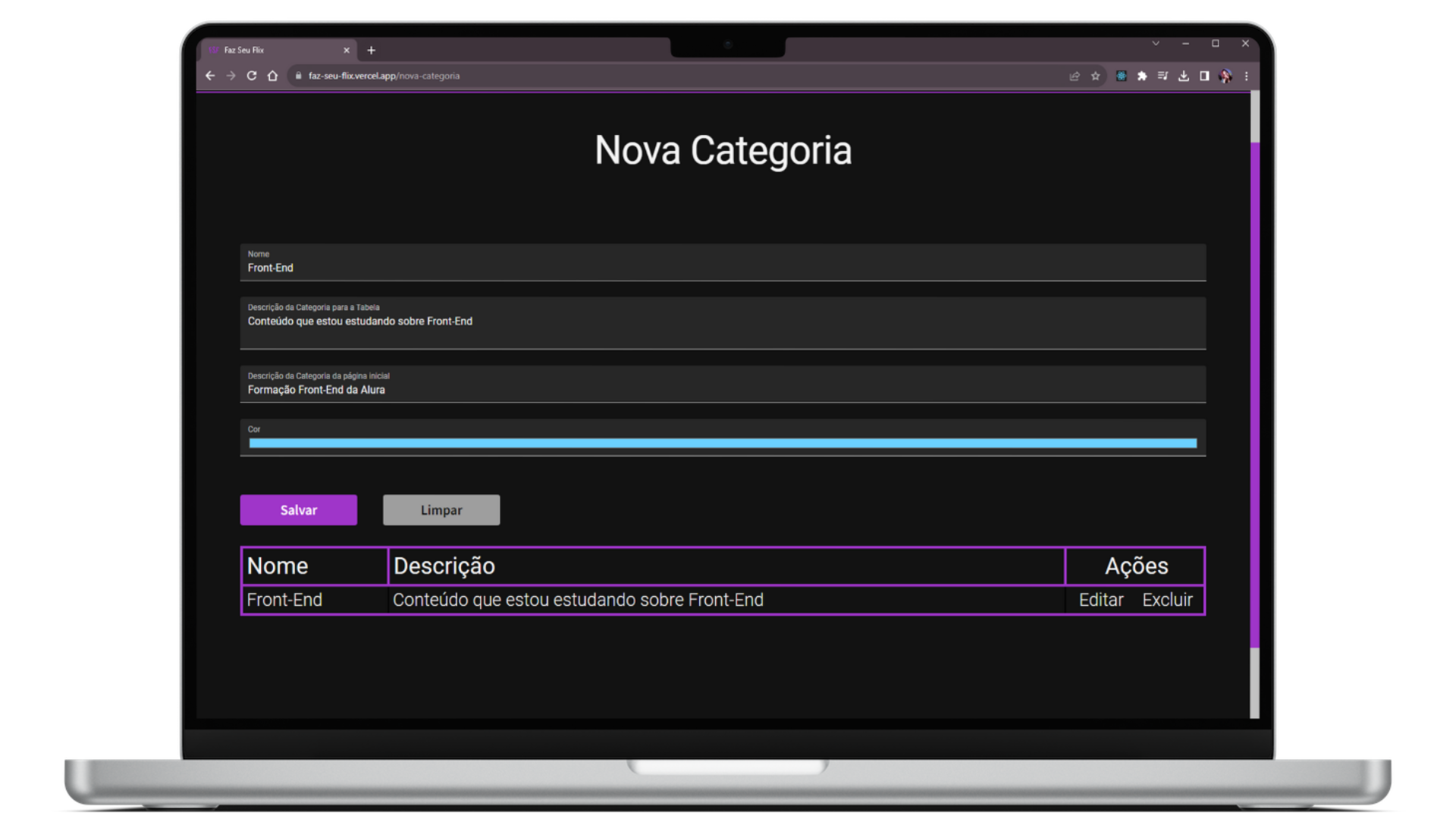Edit the Front-End category row

1101,600
